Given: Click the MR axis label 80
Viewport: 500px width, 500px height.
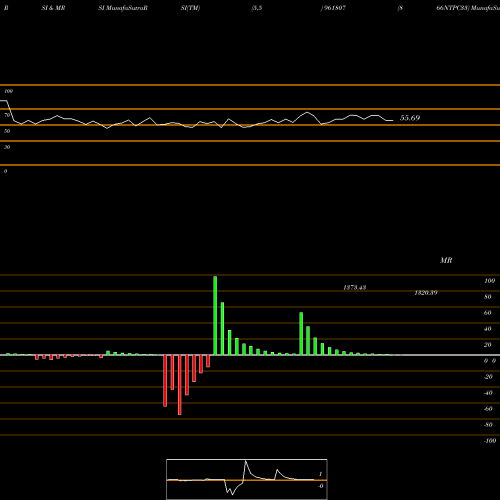Looking at the screenshot, I should [x=488, y=297].
